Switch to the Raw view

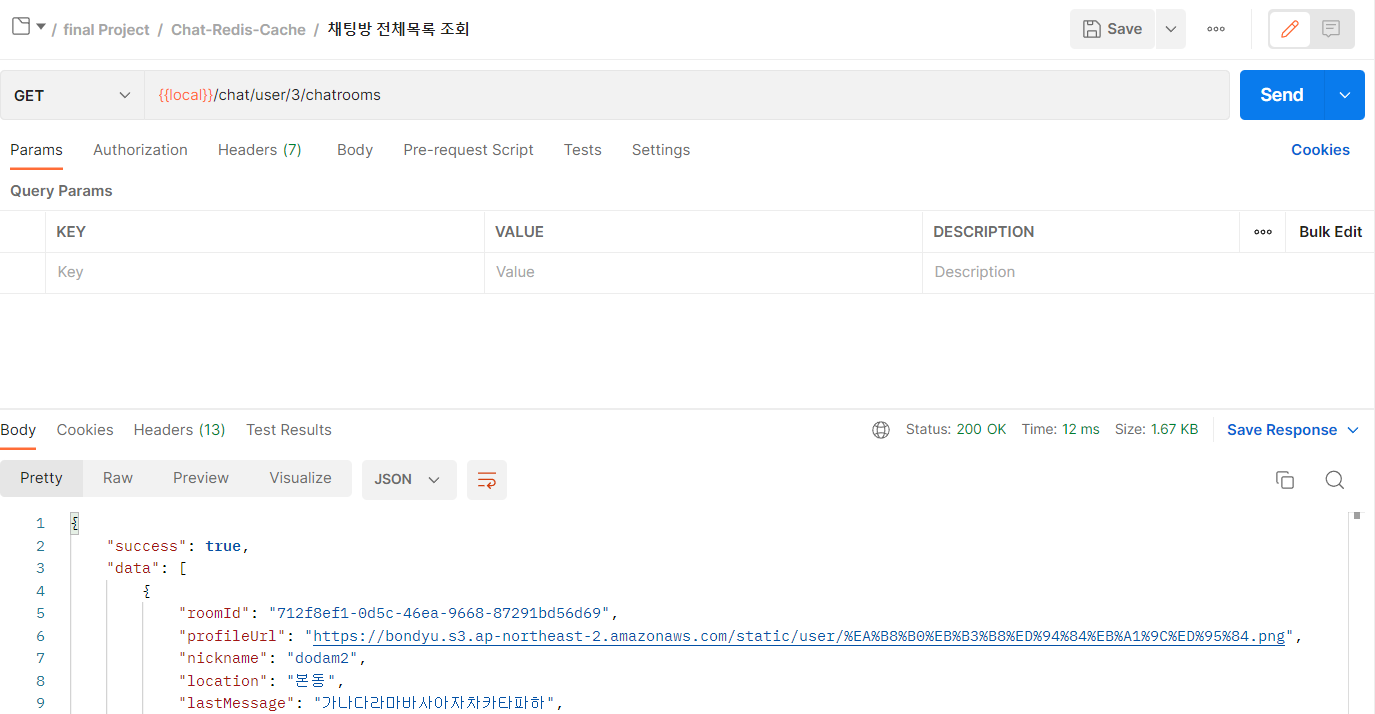click(118, 478)
